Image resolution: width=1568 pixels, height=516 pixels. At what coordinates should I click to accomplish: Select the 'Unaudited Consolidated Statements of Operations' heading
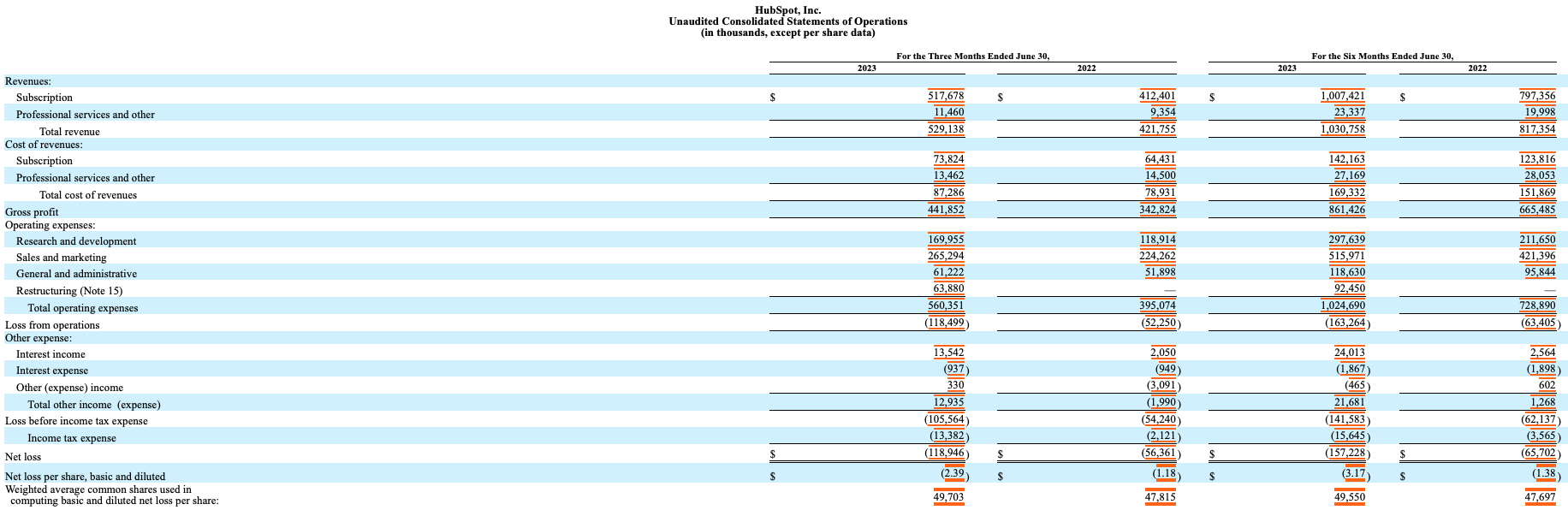click(787, 21)
